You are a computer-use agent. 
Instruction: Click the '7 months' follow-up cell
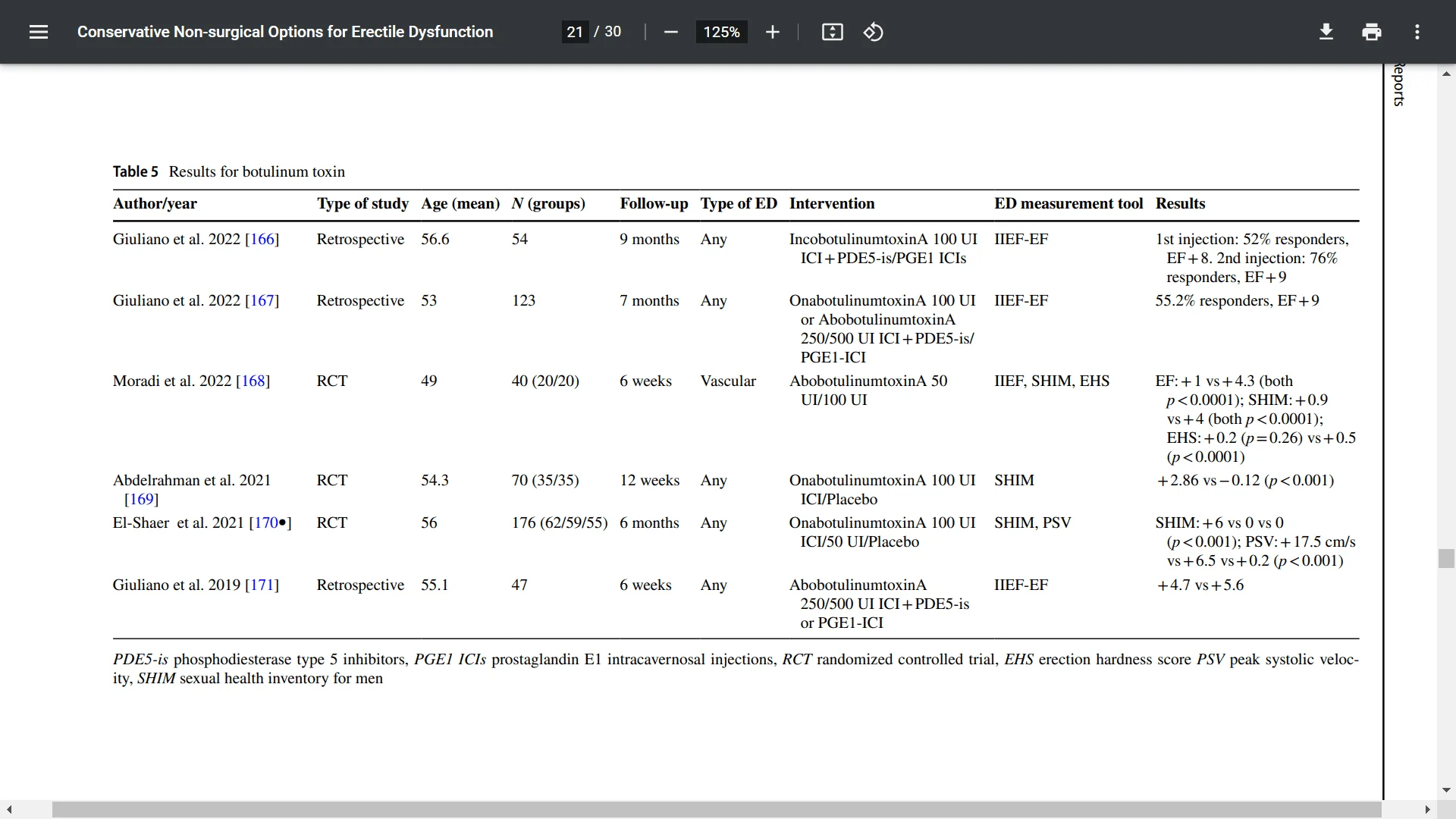pos(649,300)
